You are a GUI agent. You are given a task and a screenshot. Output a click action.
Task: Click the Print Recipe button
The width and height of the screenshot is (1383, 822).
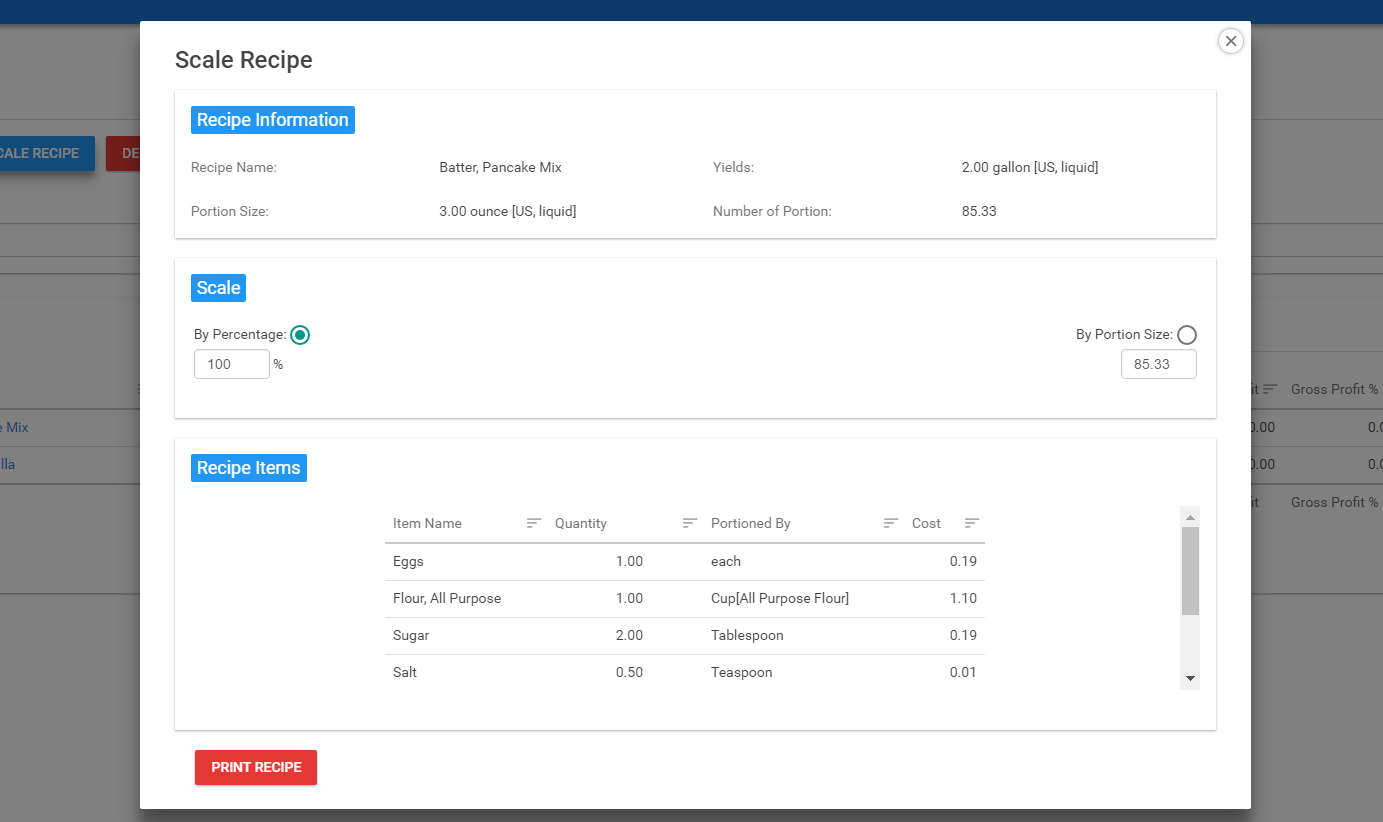pyautogui.click(x=256, y=767)
